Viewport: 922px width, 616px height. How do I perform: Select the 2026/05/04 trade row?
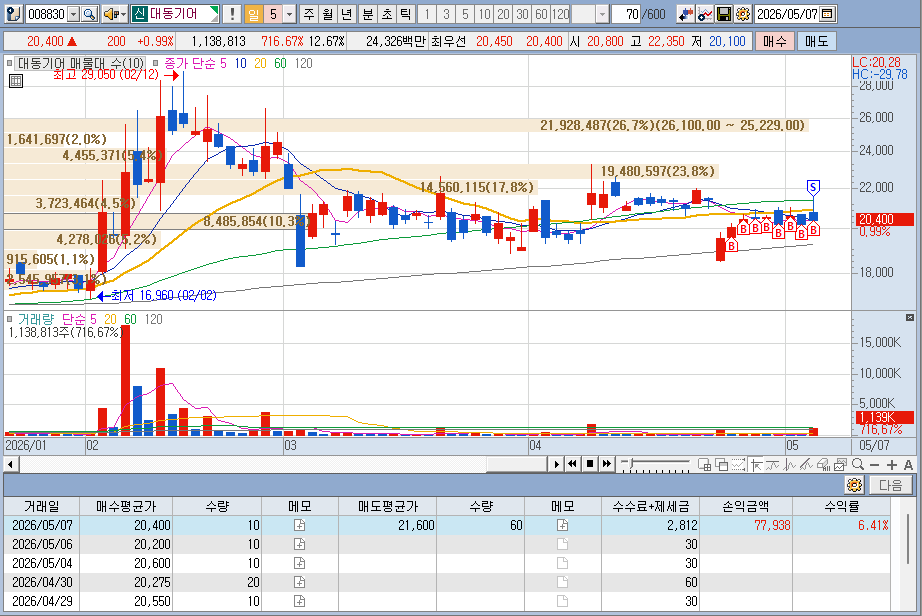point(447,563)
